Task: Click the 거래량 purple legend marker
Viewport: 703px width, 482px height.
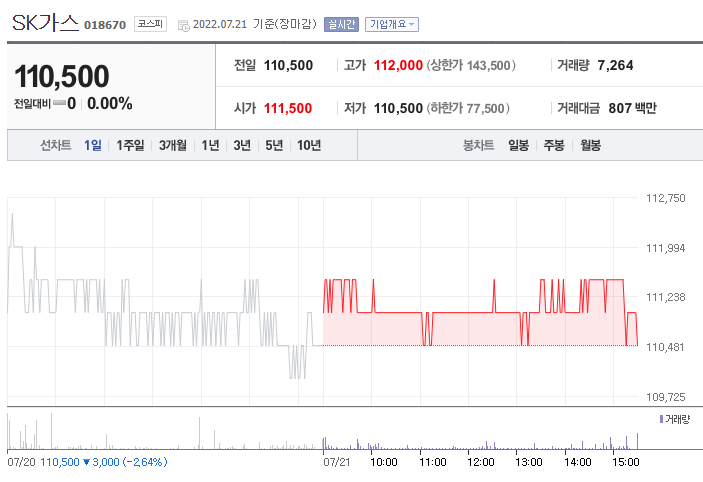Action: coord(661,419)
